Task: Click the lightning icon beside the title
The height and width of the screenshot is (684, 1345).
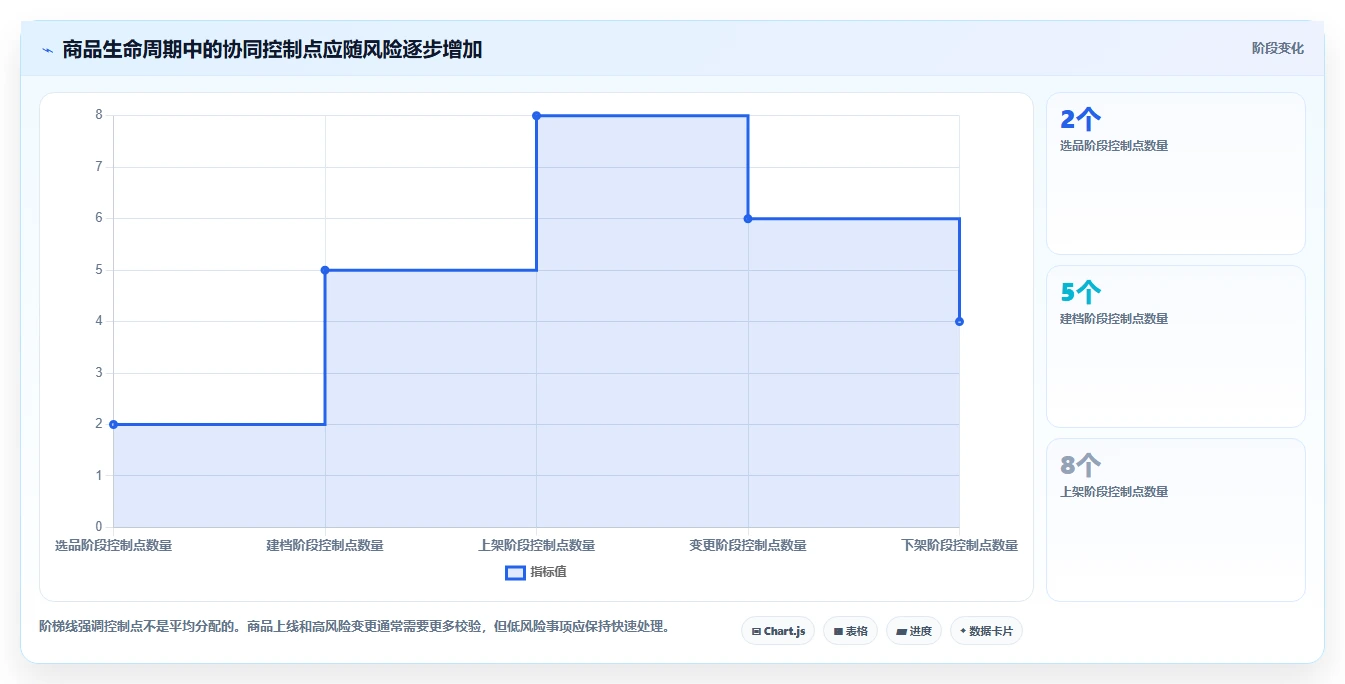Action: point(47,49)
